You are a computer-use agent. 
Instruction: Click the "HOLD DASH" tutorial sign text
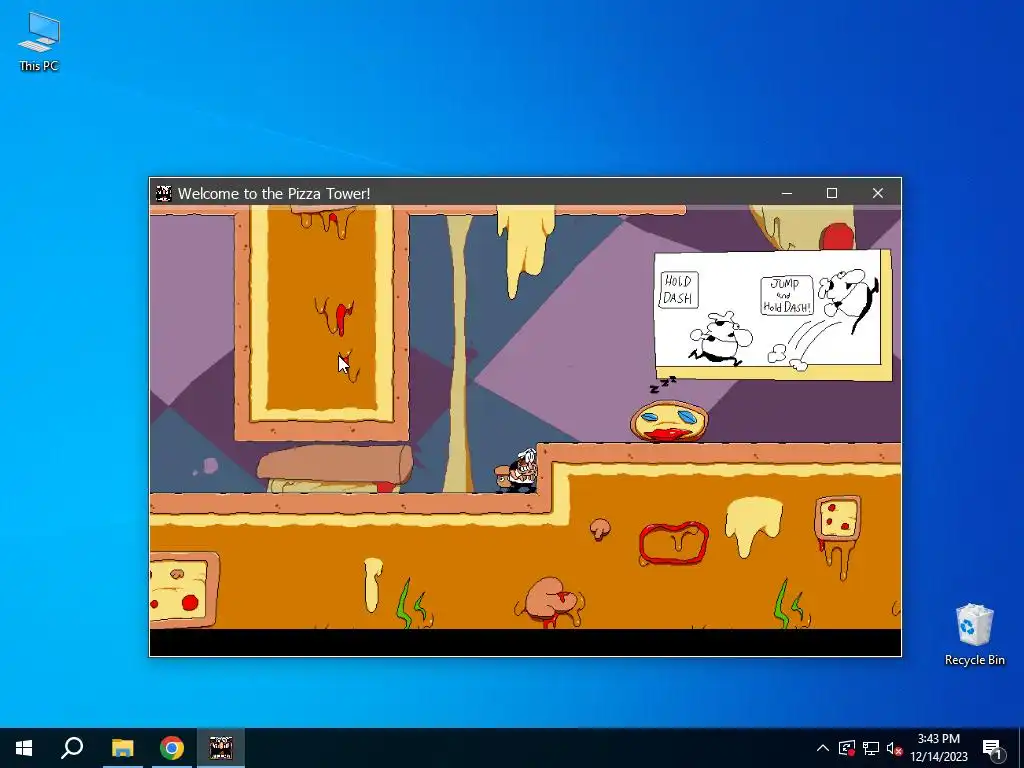tap(678, 289)
